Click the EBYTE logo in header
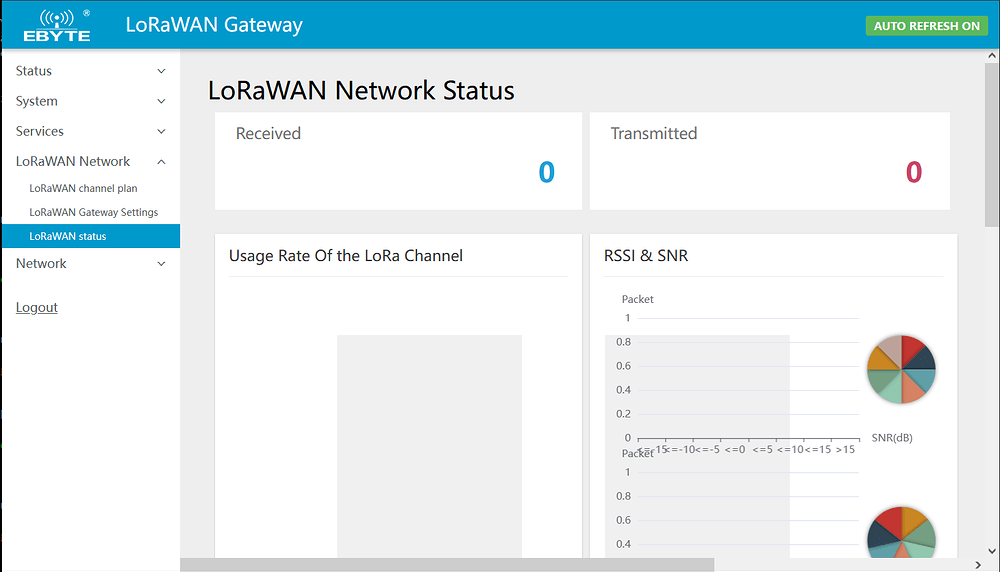 57,25
